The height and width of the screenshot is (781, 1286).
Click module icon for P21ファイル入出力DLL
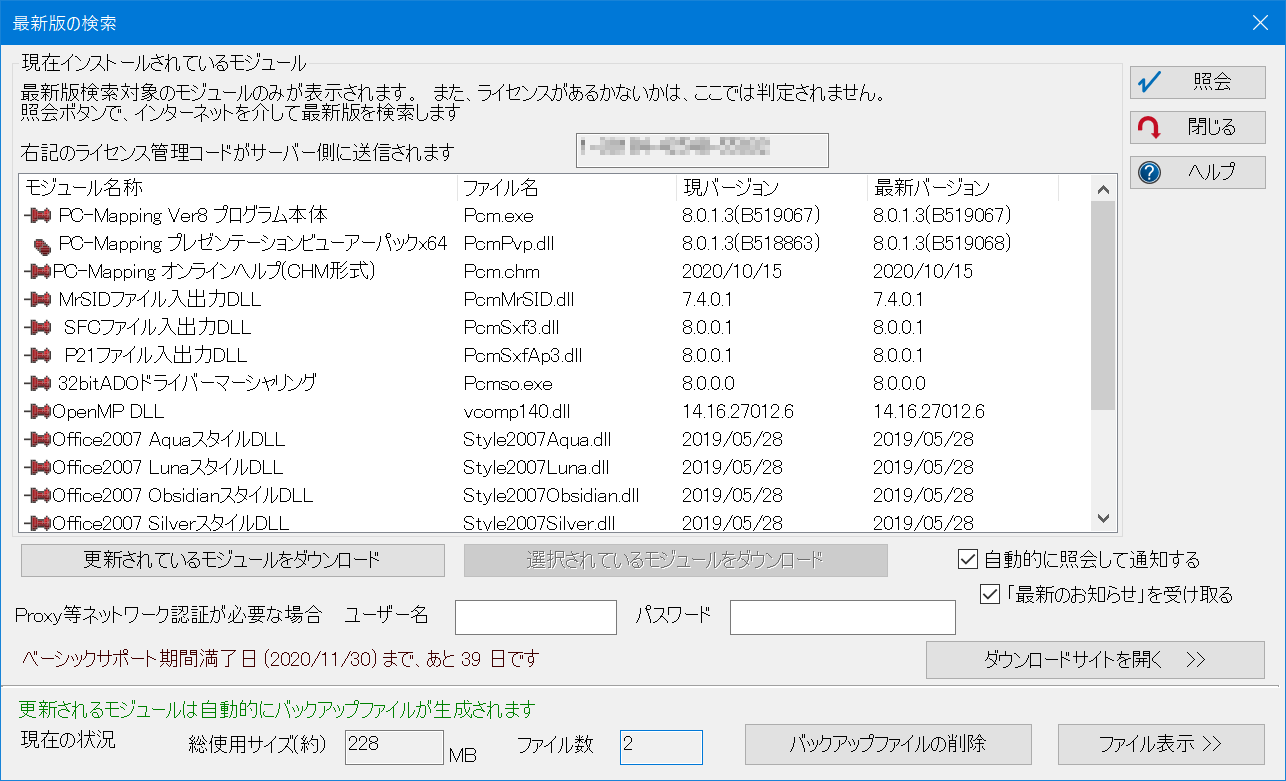point(38,355)
